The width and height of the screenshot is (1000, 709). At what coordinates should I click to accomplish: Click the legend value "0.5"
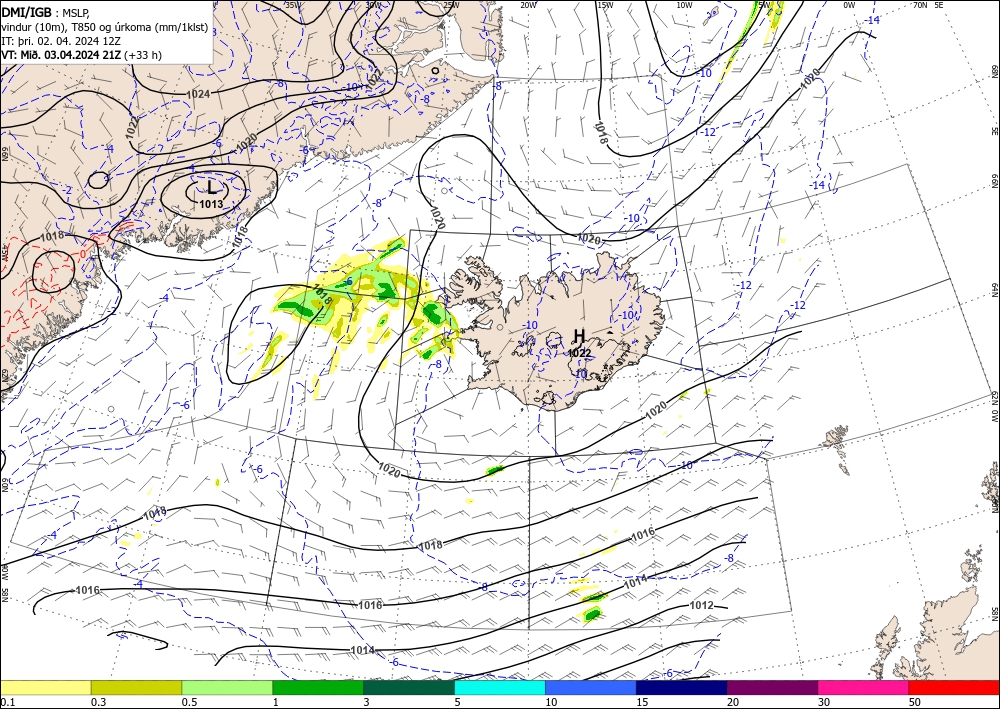pyautogui.click(x=189, y=702)
